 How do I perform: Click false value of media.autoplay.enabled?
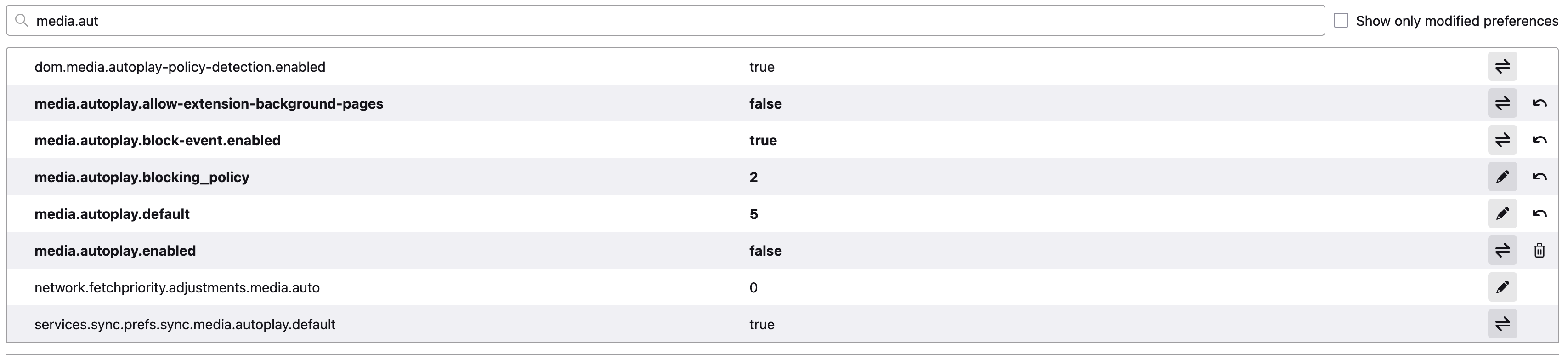(x=765, y=250)
